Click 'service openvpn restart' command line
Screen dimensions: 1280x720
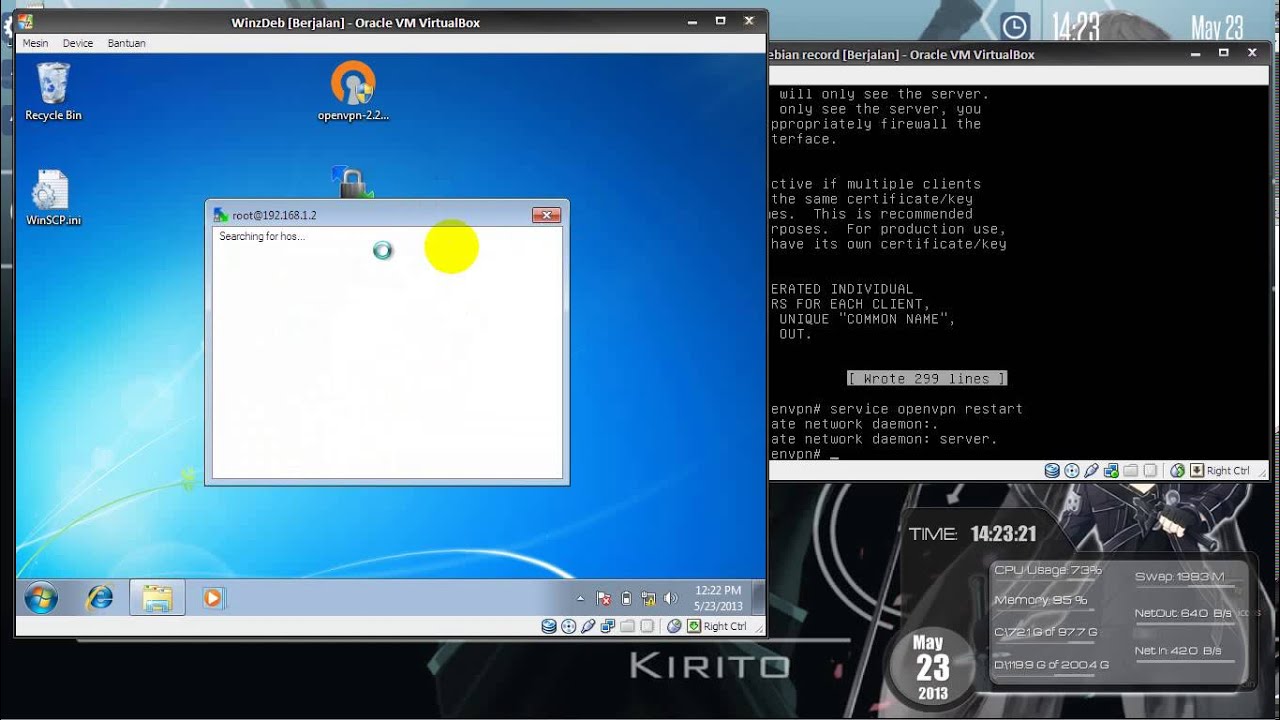[x=926, y=409]
